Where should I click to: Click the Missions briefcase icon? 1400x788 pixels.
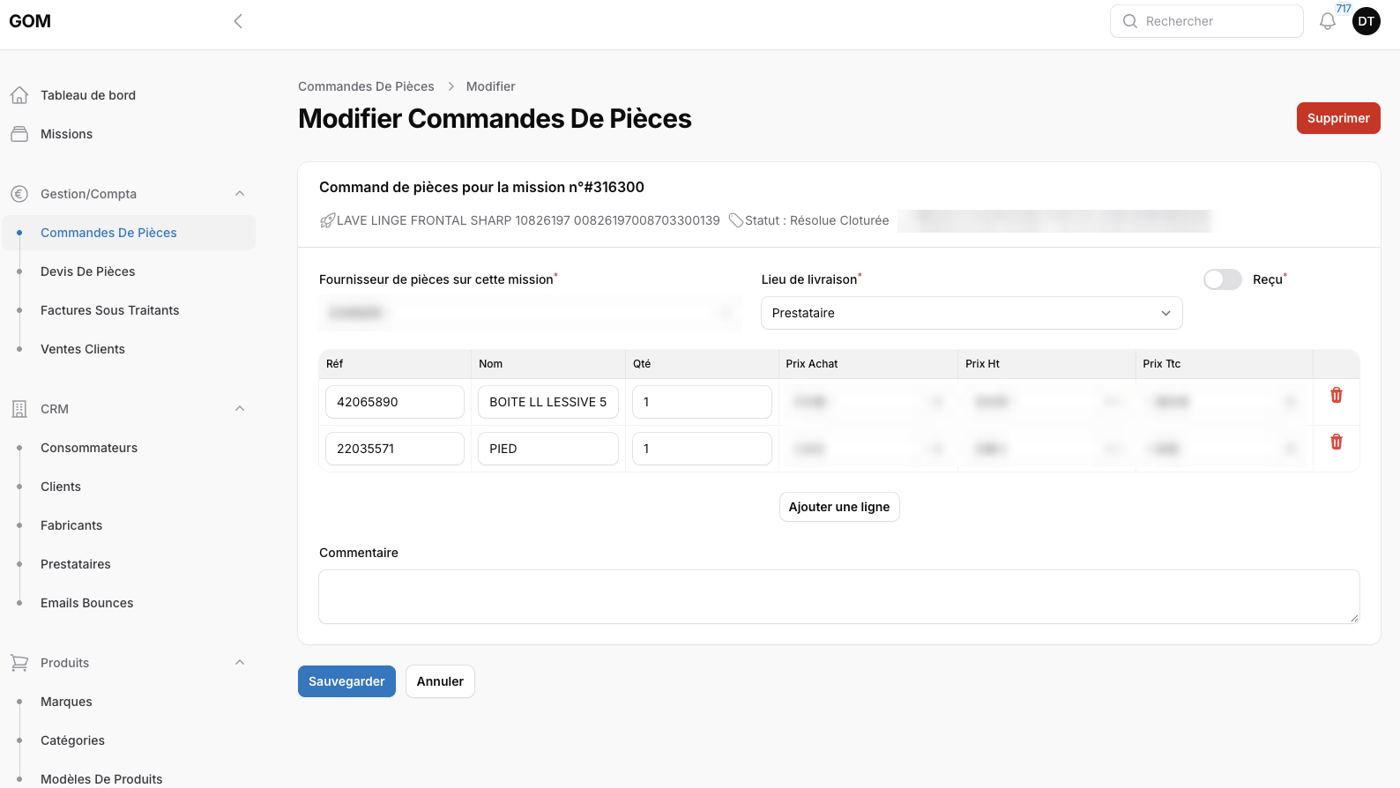pyautogui.click(x=19, y=134)
